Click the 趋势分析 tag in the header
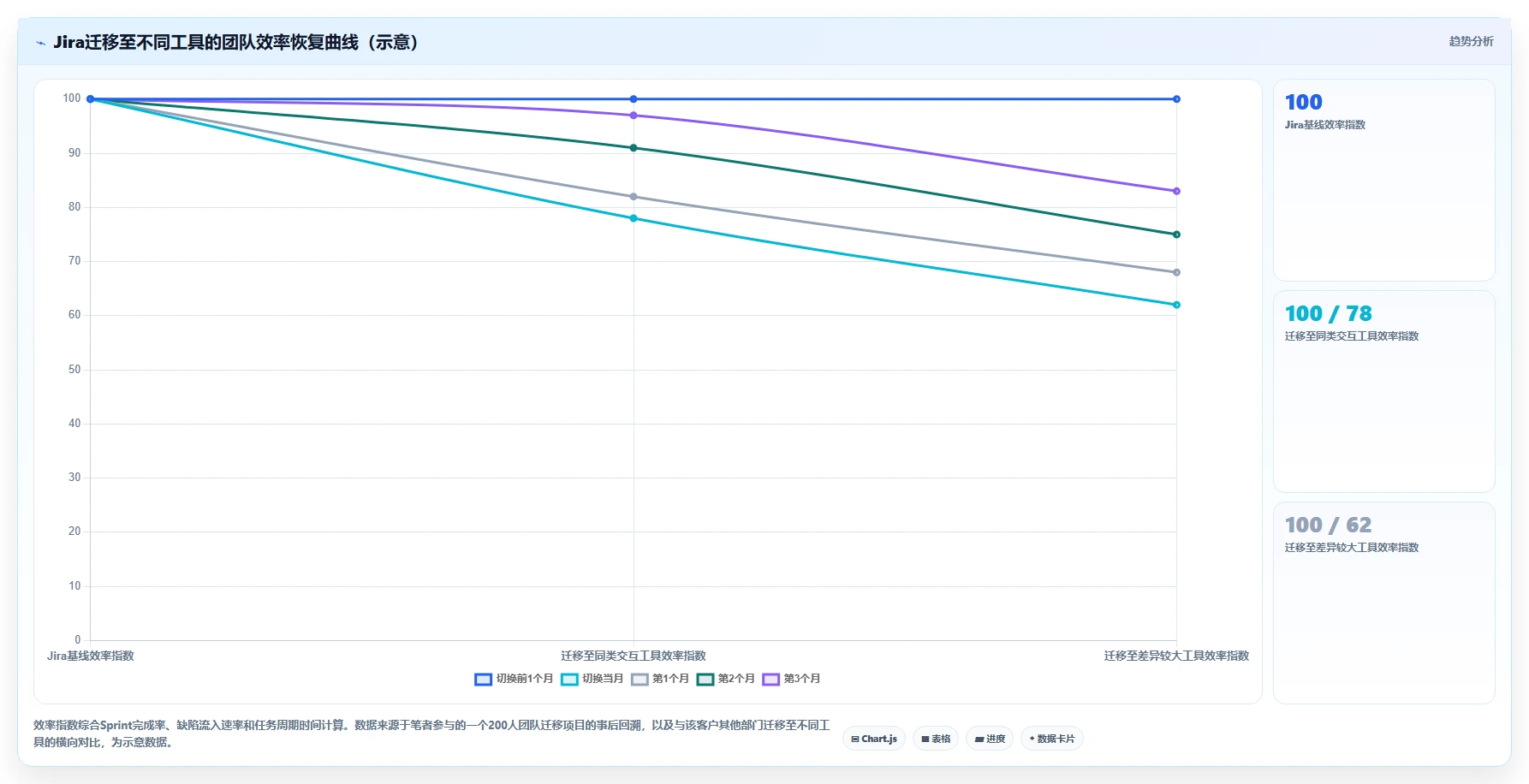1529x784 pixels. pos(1471,41)
